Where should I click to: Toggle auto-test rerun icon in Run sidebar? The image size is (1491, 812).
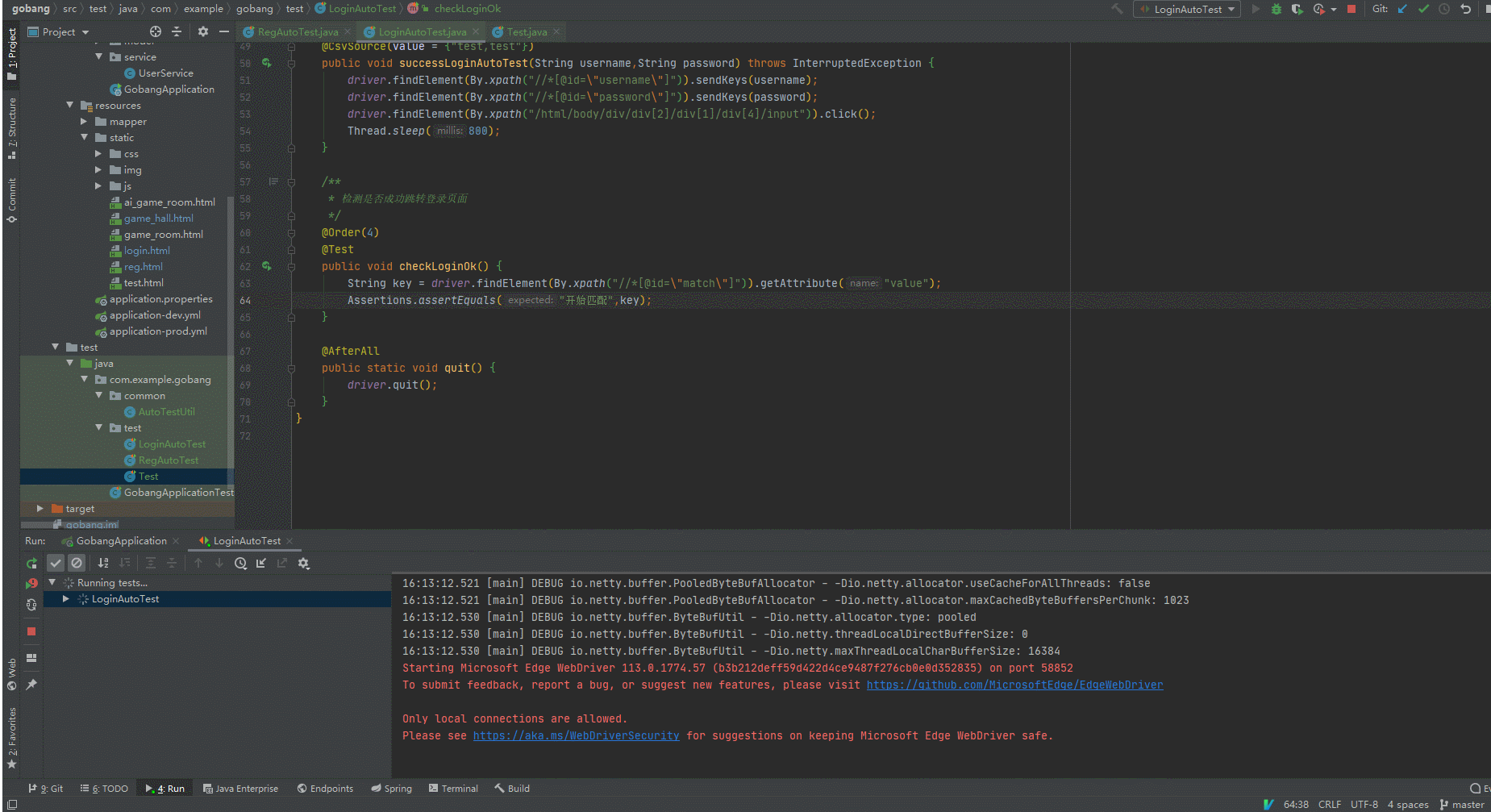pos(31,605)
